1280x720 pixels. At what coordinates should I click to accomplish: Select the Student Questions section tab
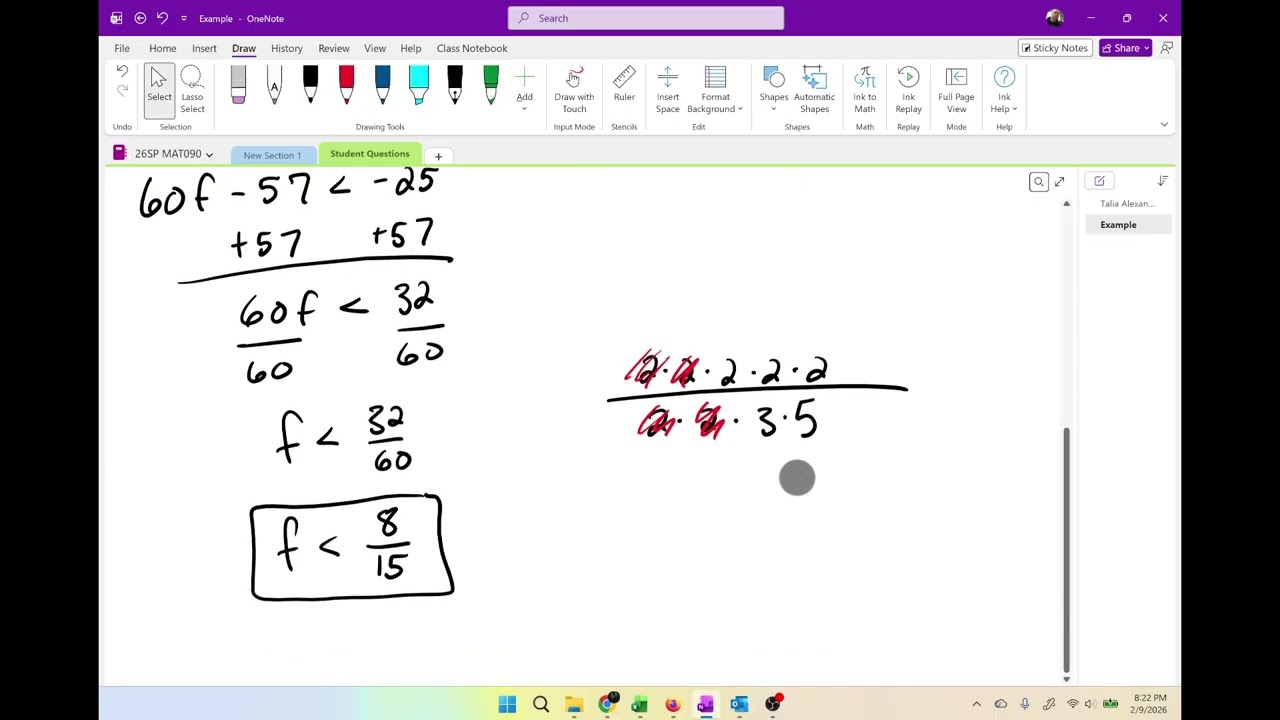pos(370,154)
